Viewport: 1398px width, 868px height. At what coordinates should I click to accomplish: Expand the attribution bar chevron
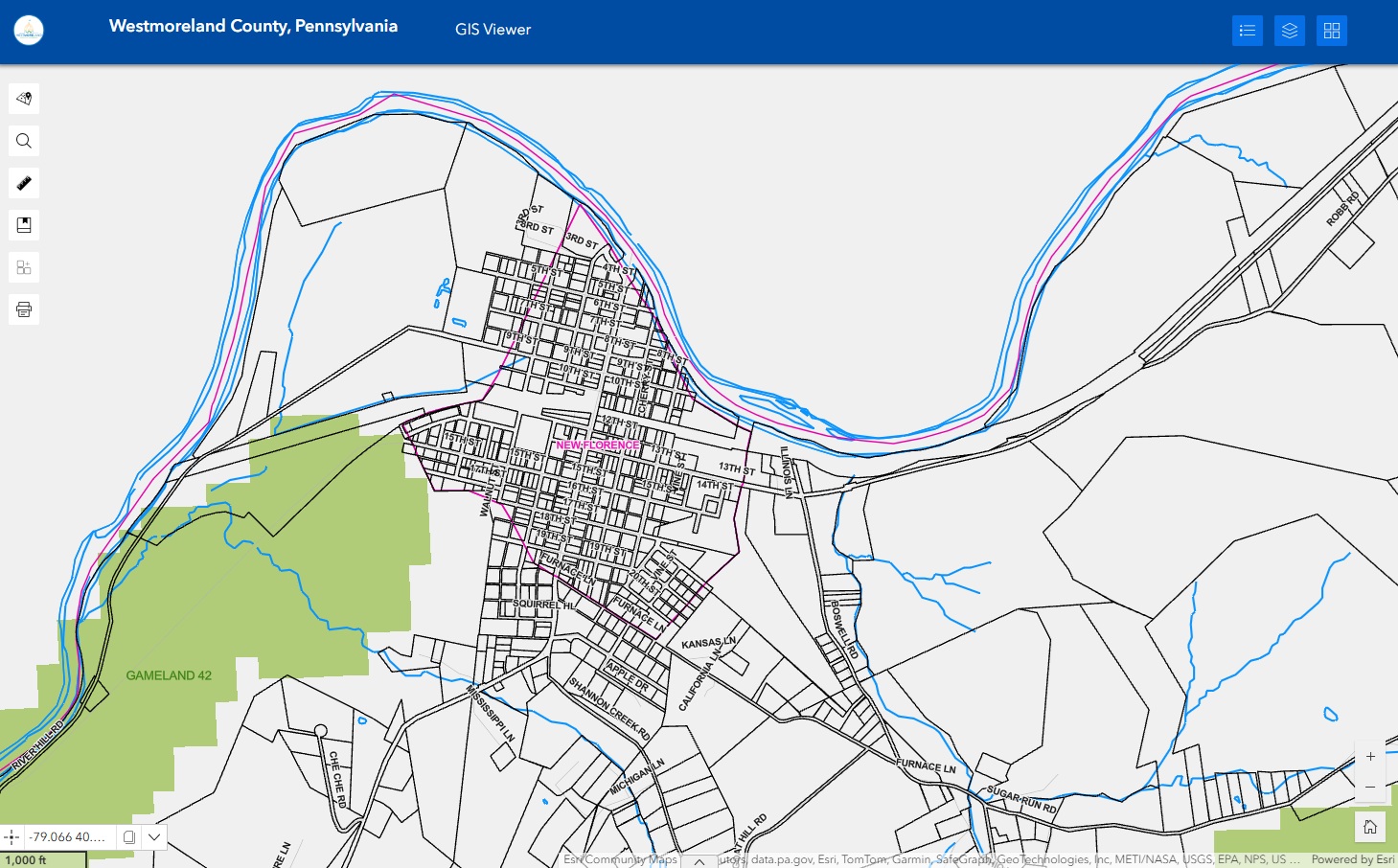pos(699,860)
